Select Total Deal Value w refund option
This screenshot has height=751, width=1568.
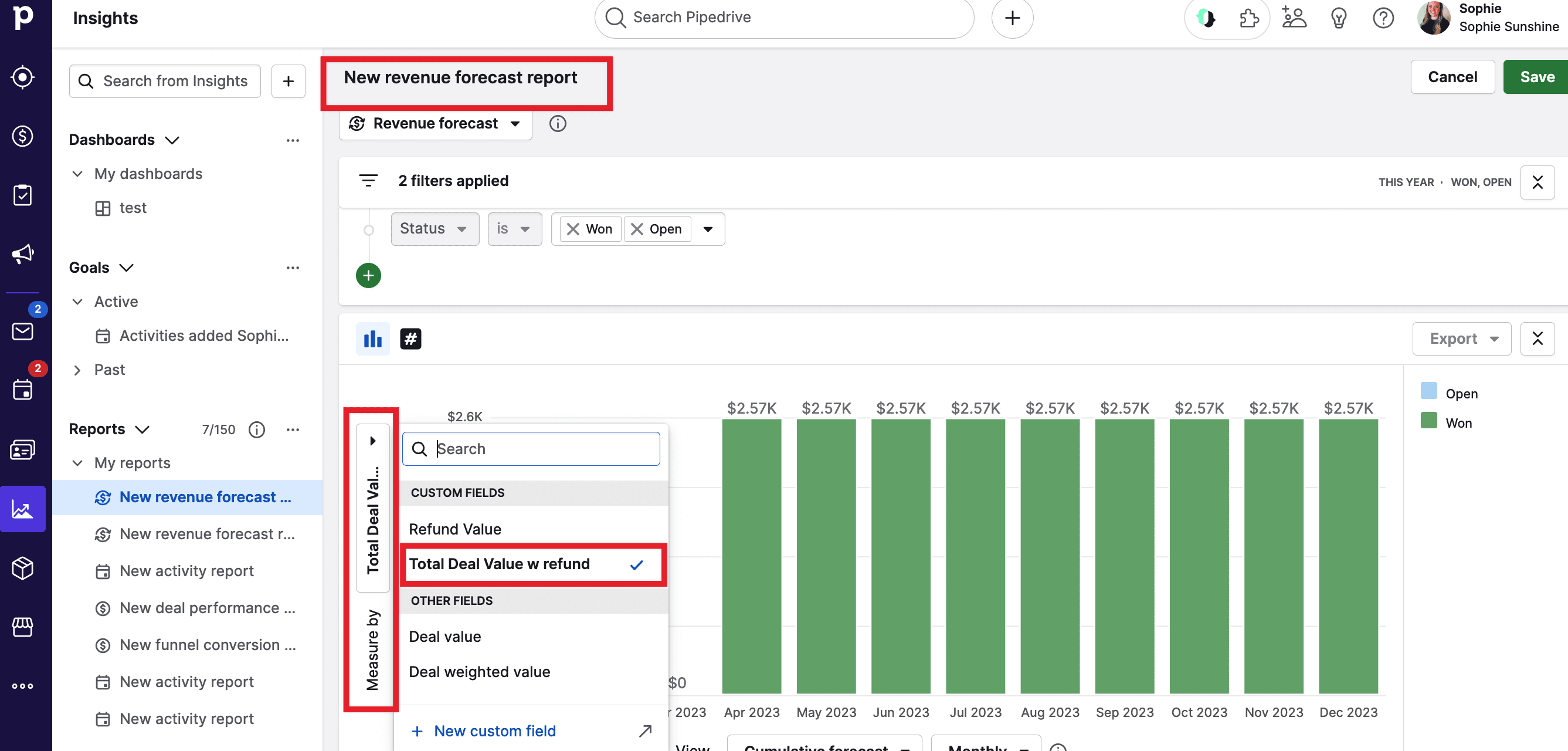pos(499,564)
